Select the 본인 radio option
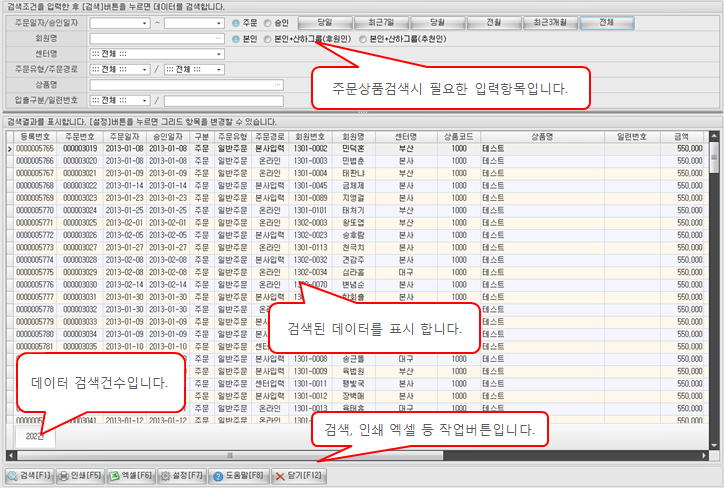 click(x=236, y=39)
